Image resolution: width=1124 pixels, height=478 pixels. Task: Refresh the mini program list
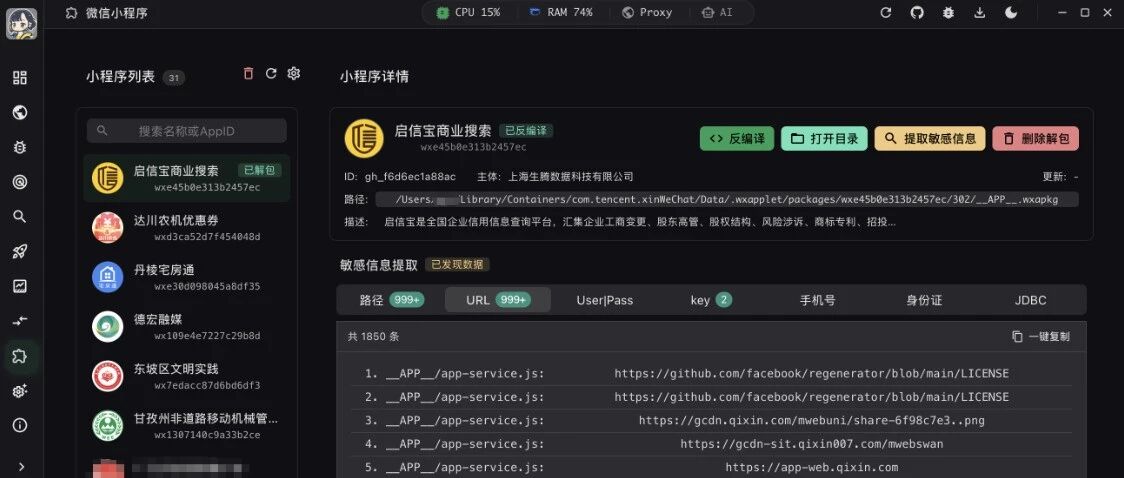click(x=271, y=73)
